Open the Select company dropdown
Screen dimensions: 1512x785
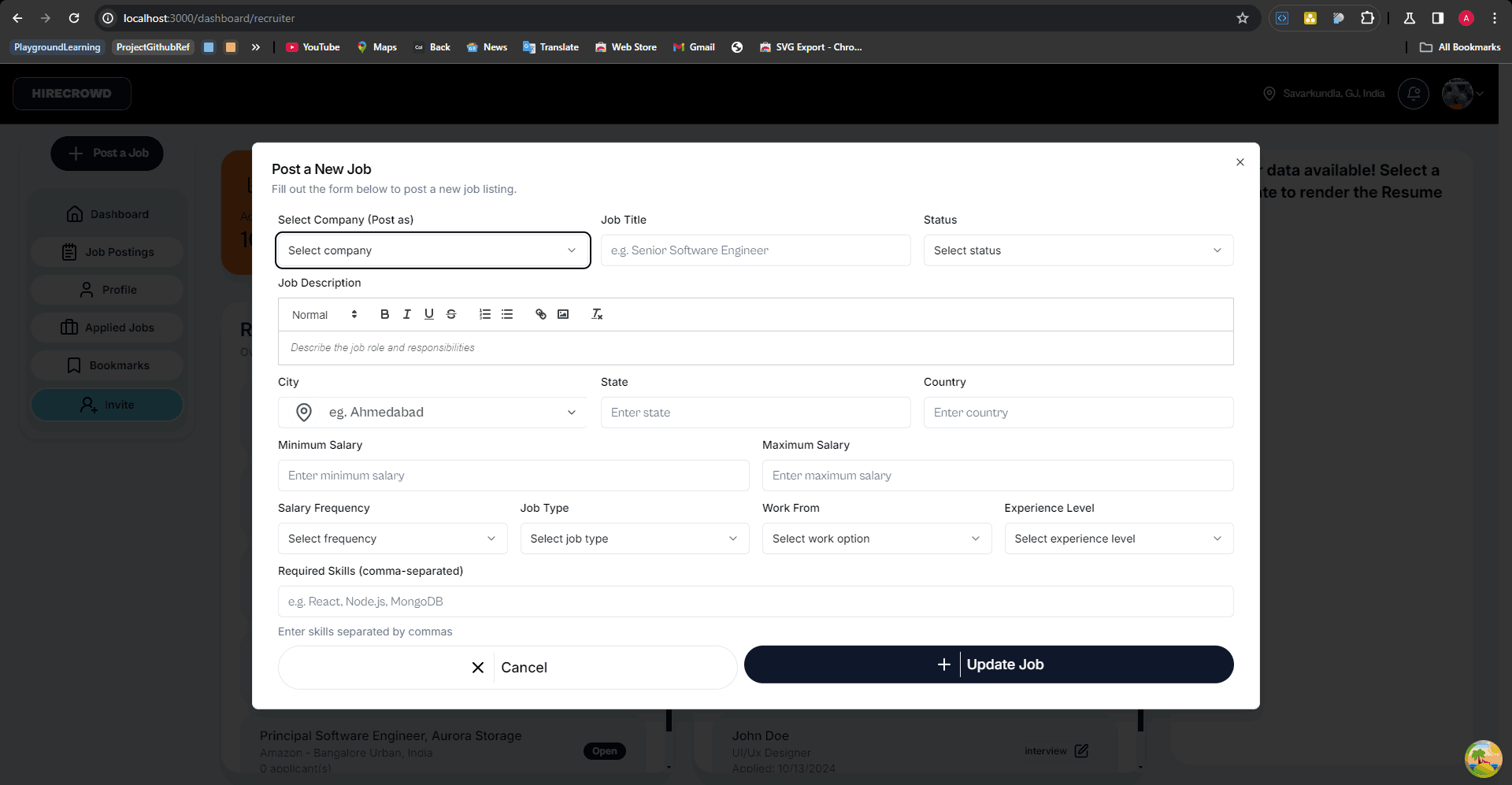[x=433, y=250]
